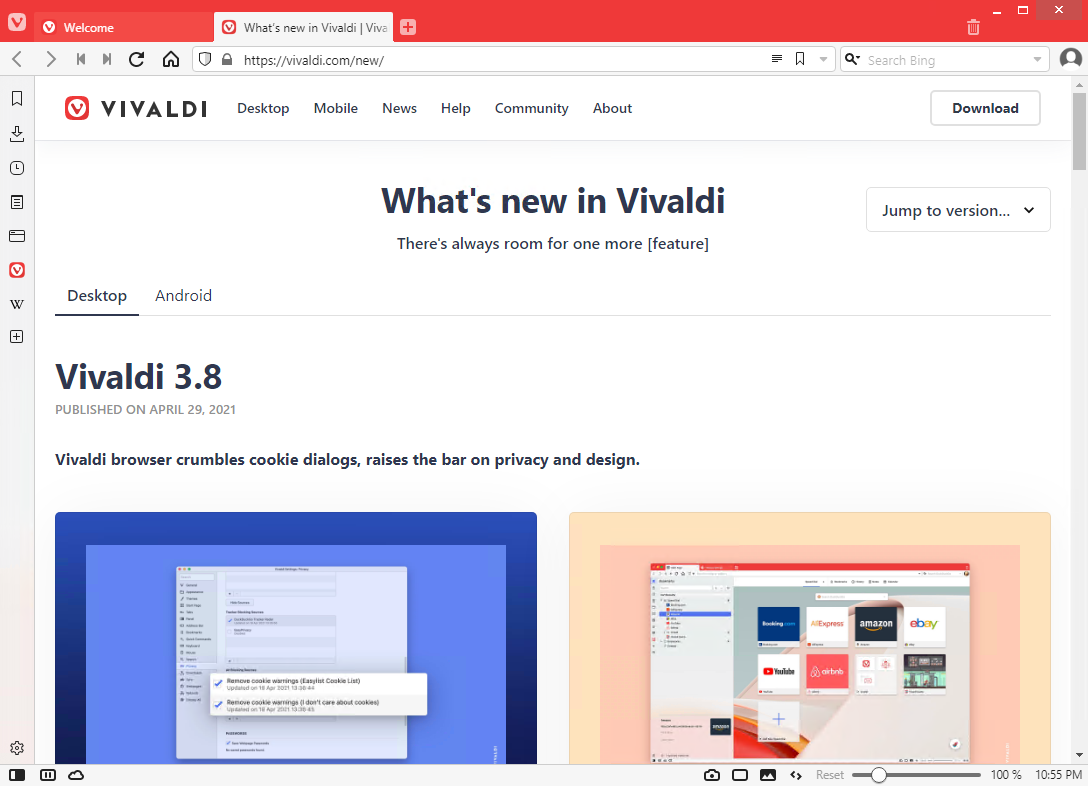1088x786 pixels.
Task: Open the content blocker shield icon
Action: (205, 60)
